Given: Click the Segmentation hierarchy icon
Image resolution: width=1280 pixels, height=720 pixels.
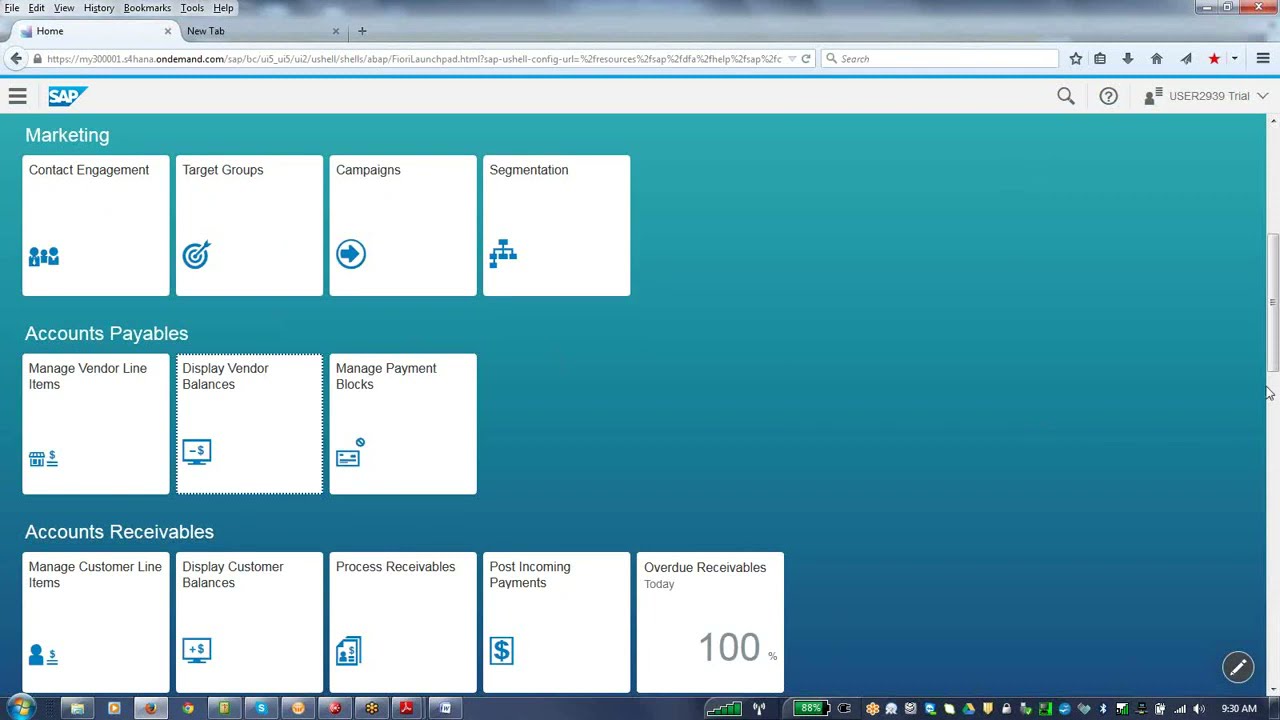Looking at the screenshot, I should 503,254.
